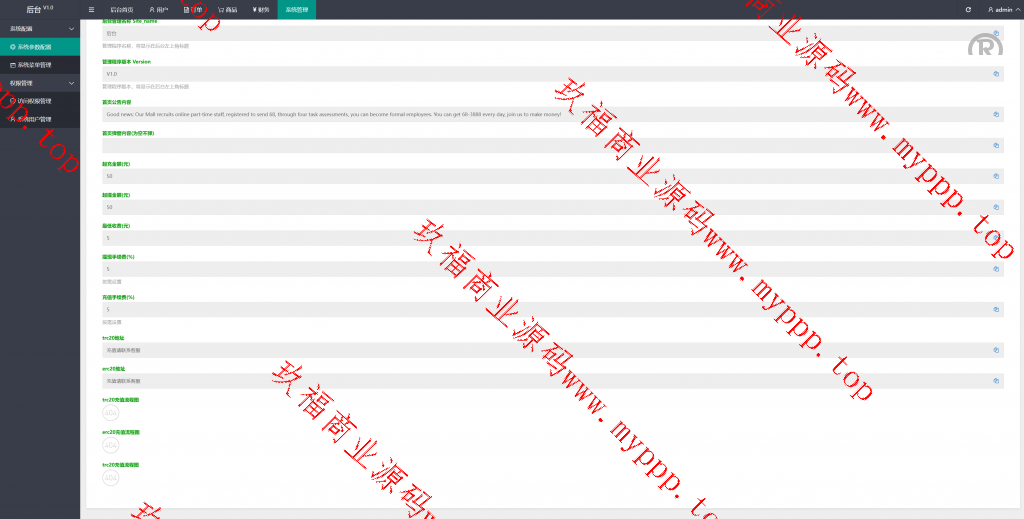Image resolution: width=1024 pixels, height=519 pixels.
Task: Click copy icon for trc20地址 field
Action: point(996,350)
